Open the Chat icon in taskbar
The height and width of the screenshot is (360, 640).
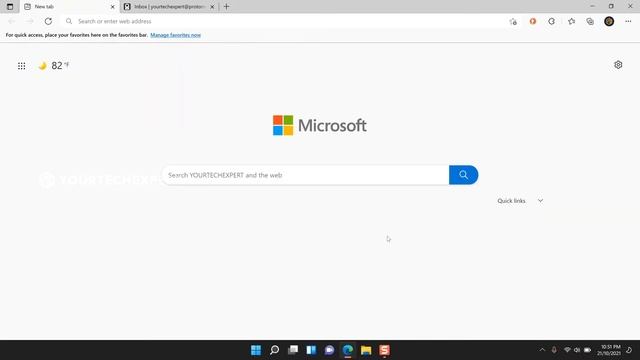329,350
